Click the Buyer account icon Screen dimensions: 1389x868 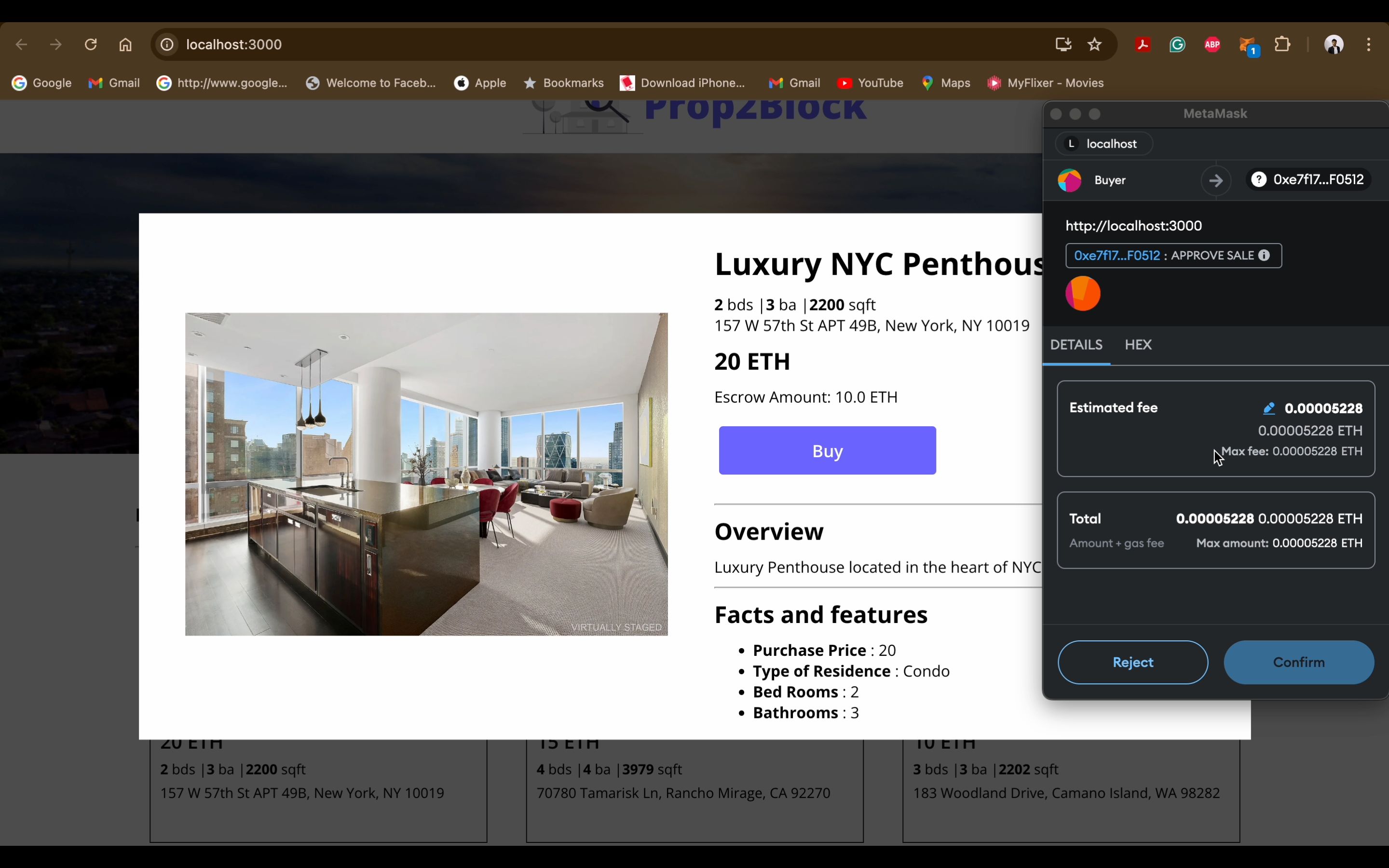(x=1069, y=179)
